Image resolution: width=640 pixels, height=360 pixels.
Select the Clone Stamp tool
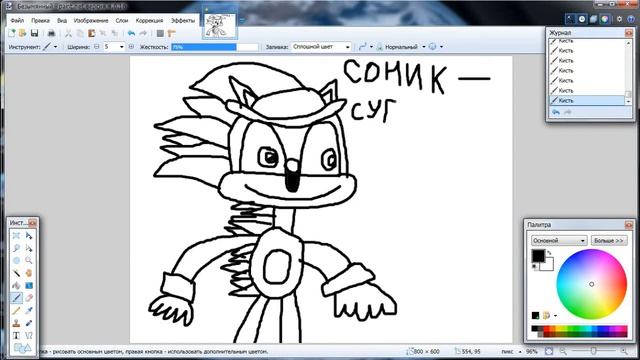pyautogui.click(x=16, y=323)
